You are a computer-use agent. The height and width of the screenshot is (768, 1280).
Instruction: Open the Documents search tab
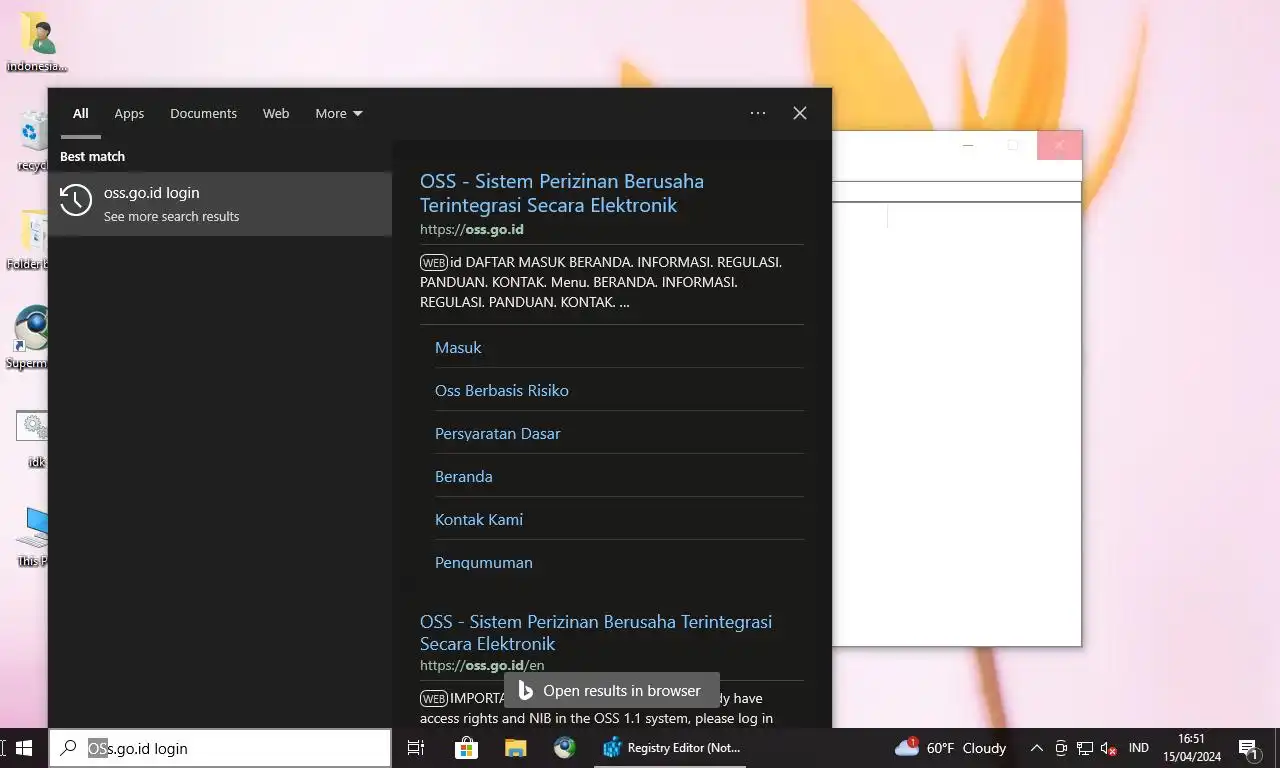203,113
